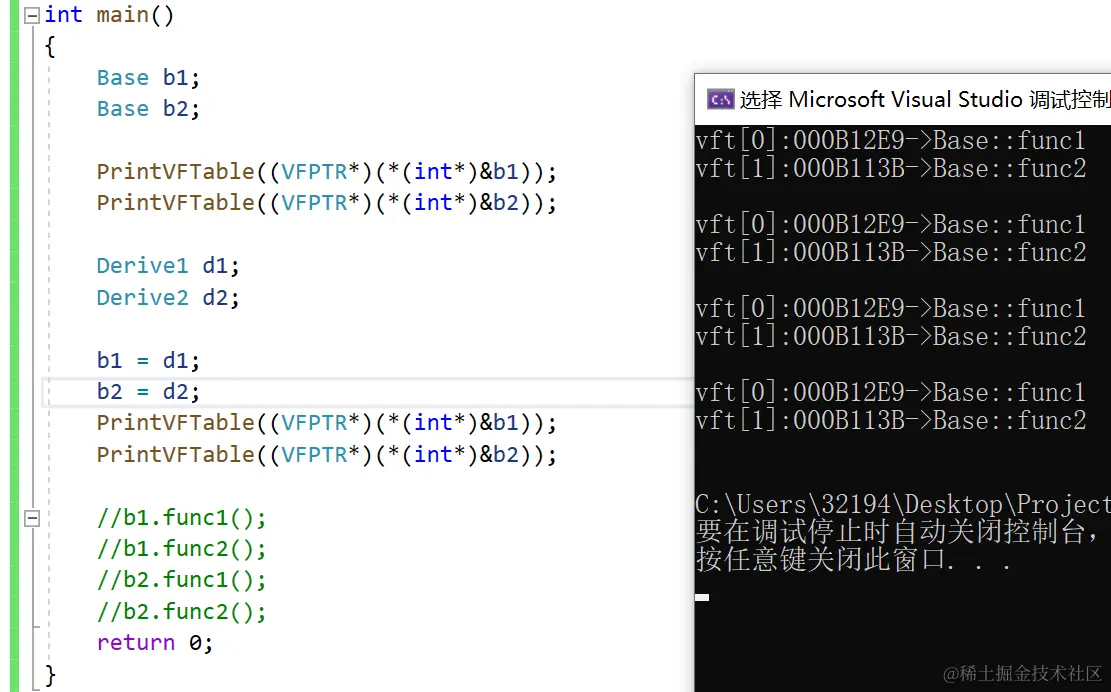Click the debug console title bar text
This screenshot has width=1111, height=692.
925,100
